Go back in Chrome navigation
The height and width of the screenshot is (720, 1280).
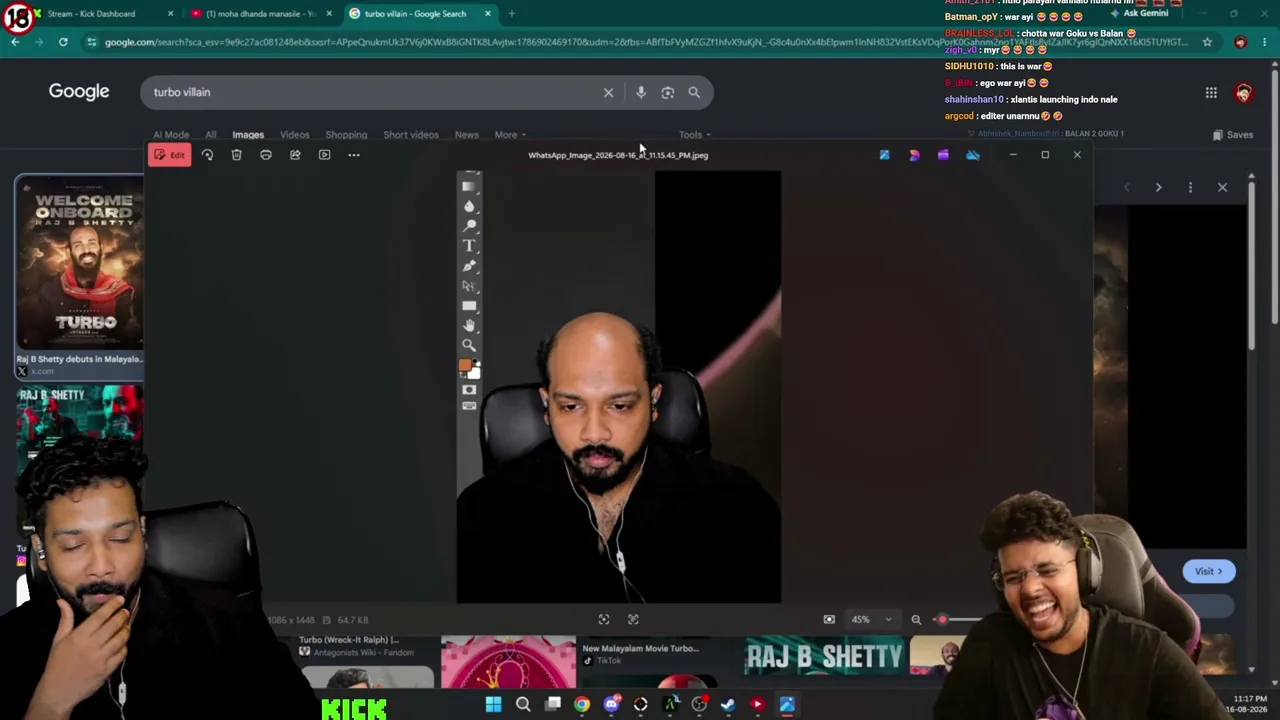coord(15,42)
